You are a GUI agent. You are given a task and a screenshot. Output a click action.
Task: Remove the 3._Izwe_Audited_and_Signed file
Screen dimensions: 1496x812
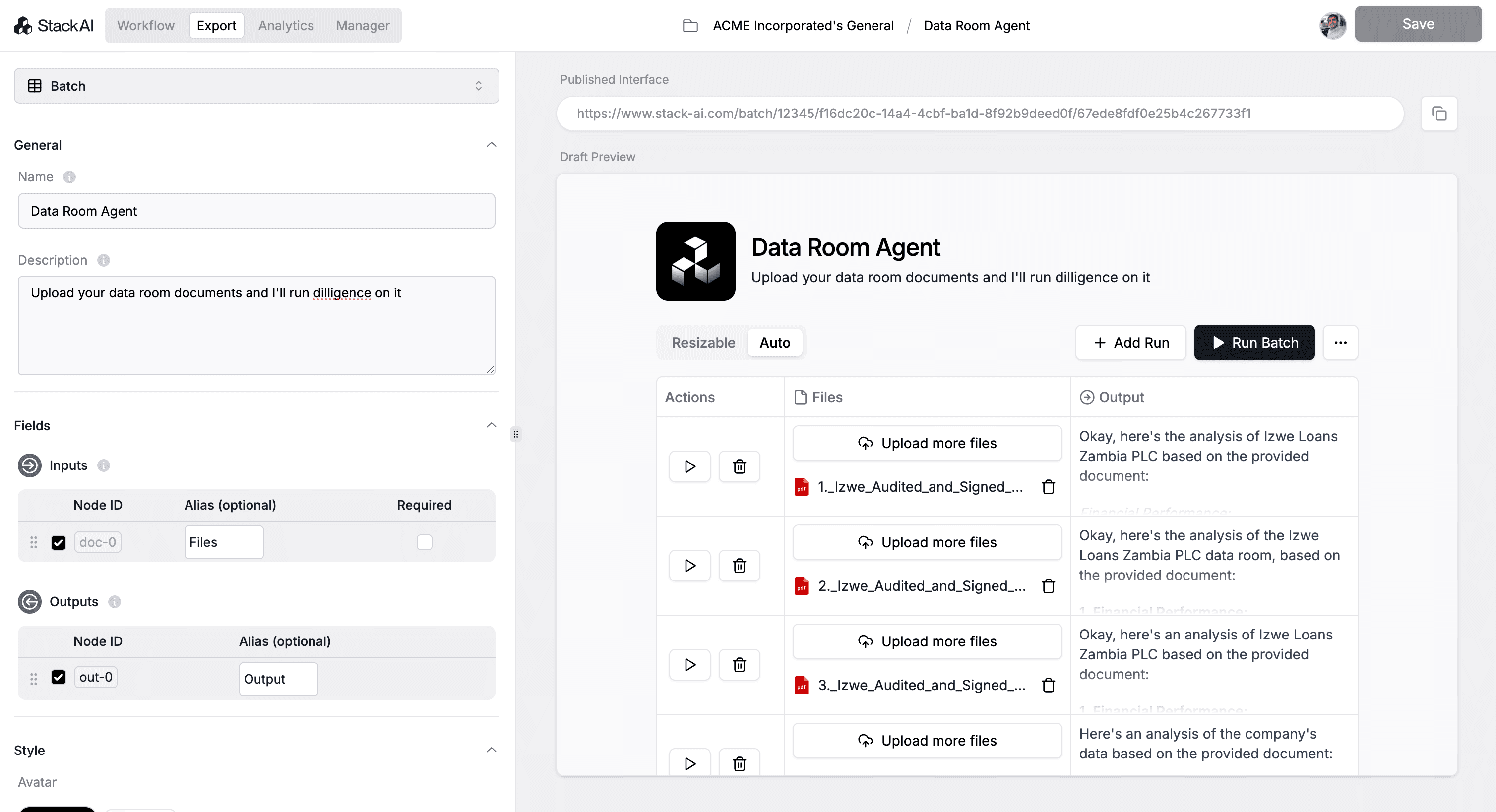[1048, 686]
